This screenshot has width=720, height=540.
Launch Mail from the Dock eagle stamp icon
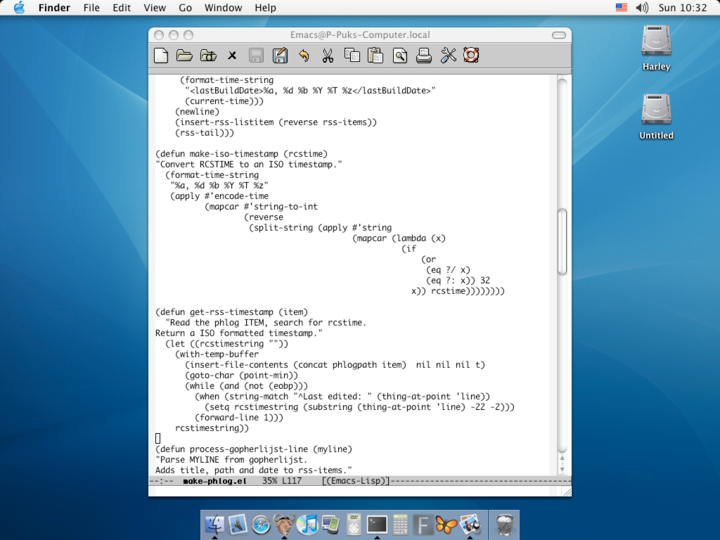pos(237,524)
